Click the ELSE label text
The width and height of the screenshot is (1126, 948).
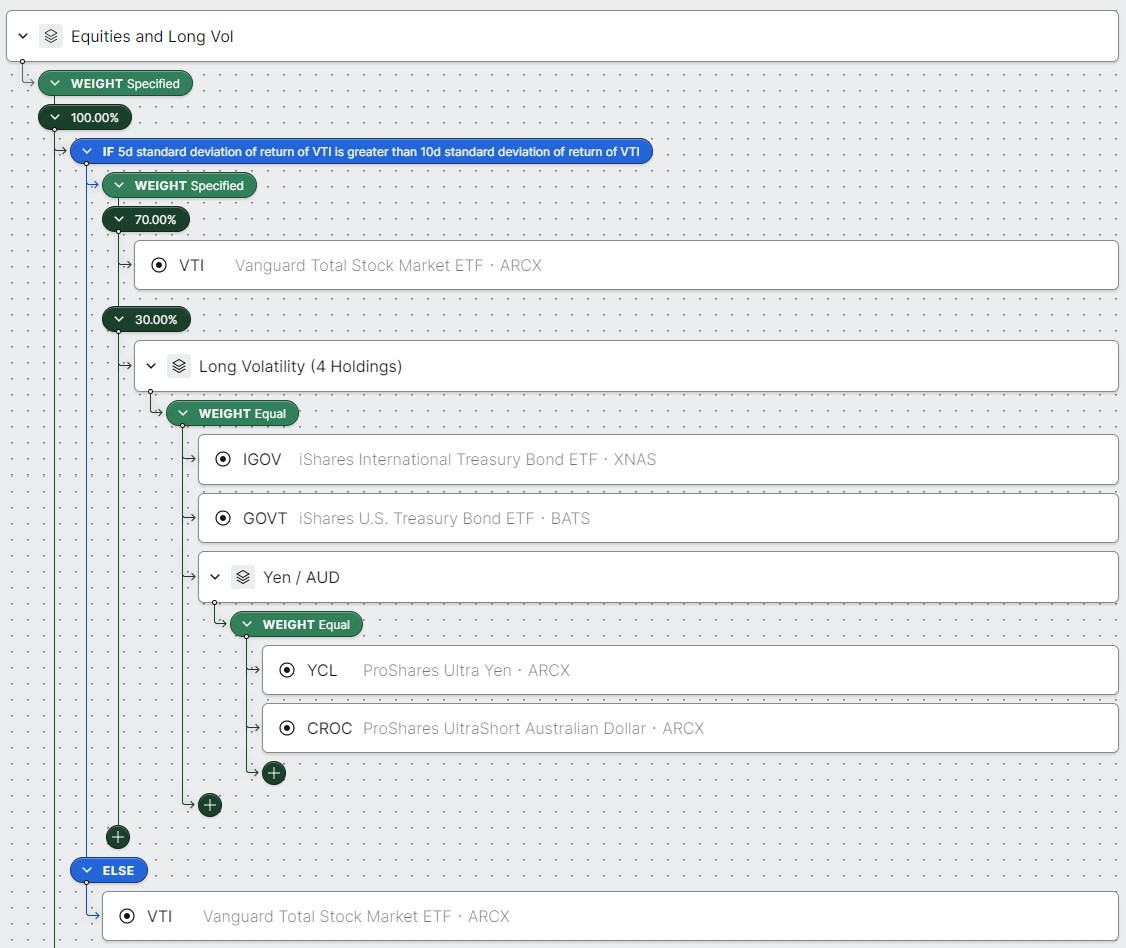118,870
